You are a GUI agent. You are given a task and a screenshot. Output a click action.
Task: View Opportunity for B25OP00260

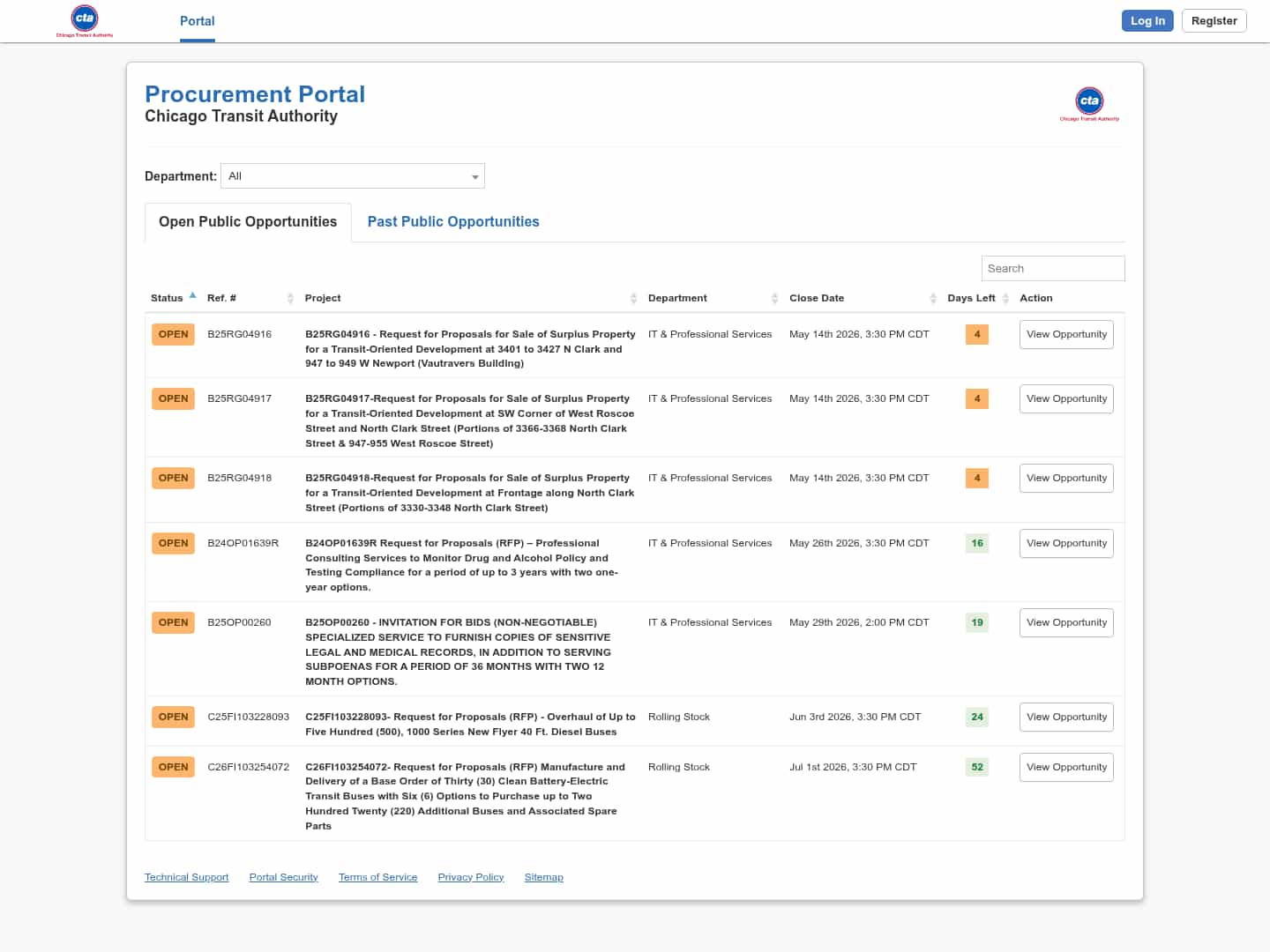[x=1066, y=623]
